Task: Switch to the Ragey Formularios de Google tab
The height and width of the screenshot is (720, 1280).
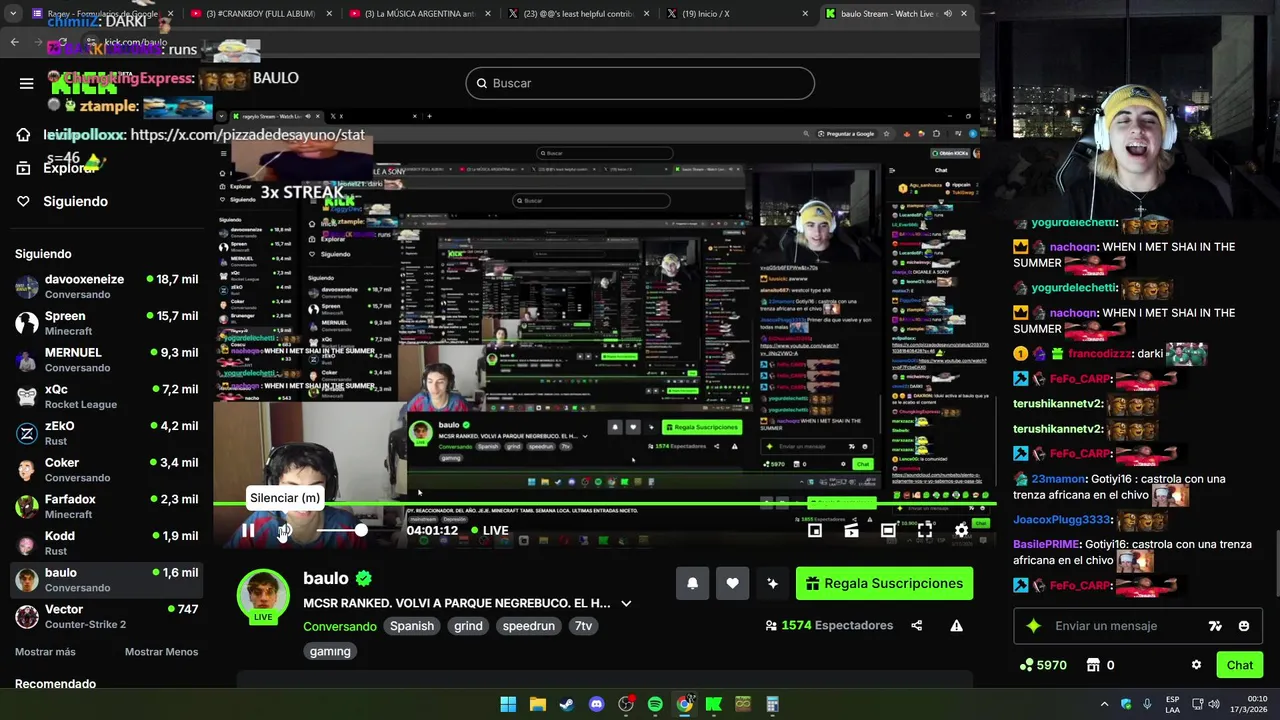Action: click(x=100, y=13)
